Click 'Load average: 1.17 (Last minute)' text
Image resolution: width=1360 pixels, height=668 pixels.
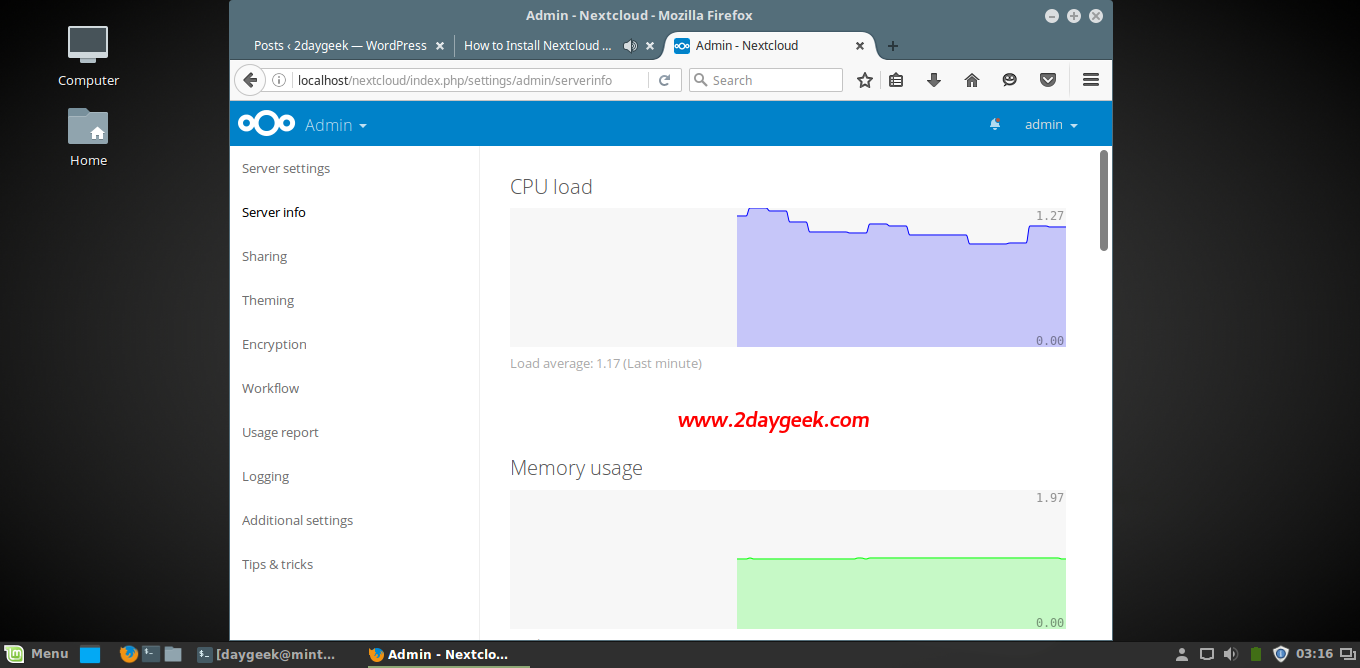coord(606,363)
